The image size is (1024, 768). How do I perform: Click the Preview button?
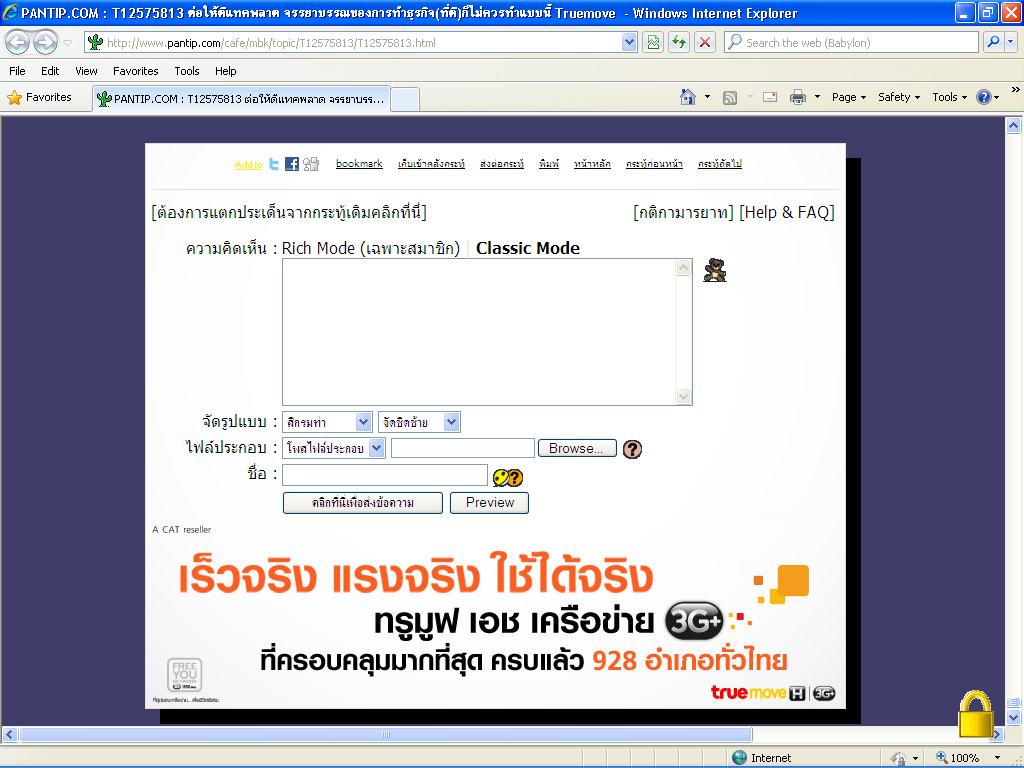click(490, 503)
